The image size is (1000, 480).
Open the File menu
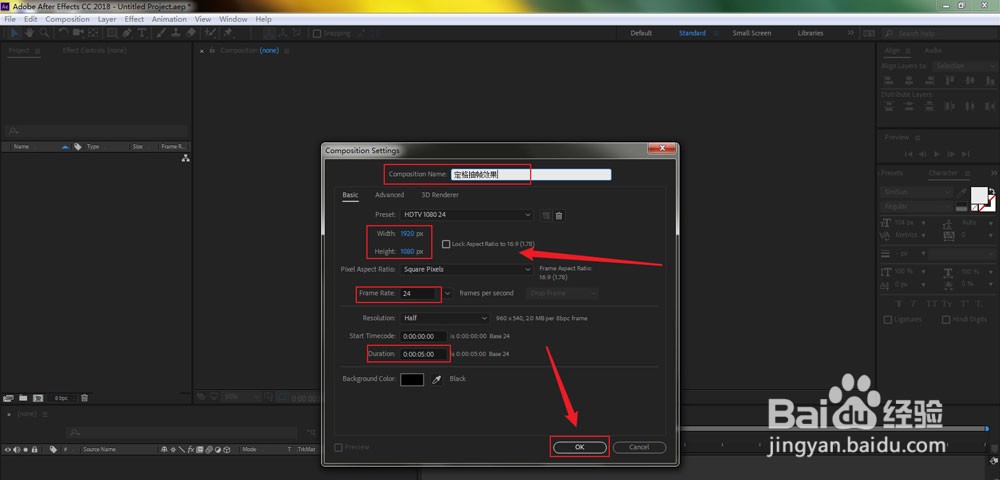point(10,19)
